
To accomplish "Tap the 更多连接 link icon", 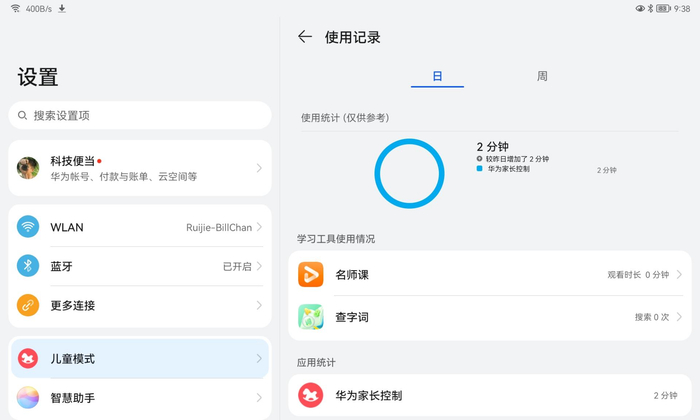I will (28, 305).
